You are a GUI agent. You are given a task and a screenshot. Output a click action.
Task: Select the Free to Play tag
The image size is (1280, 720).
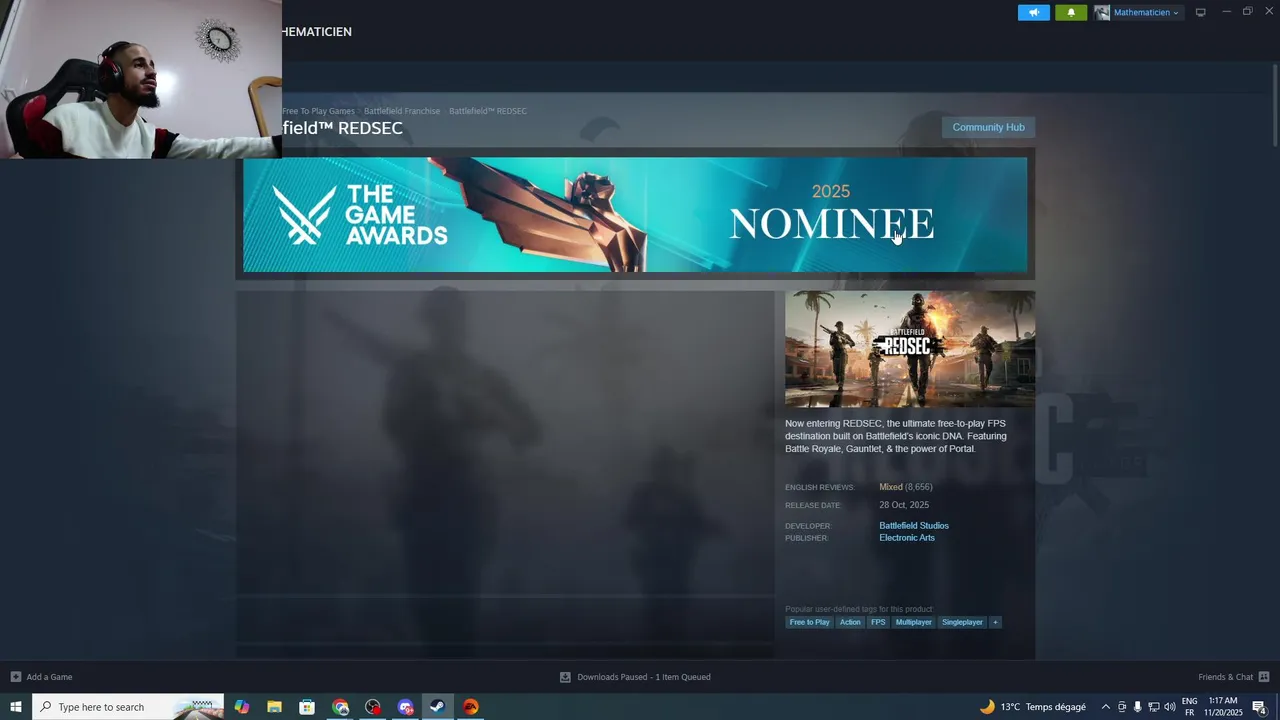[809, 622]
